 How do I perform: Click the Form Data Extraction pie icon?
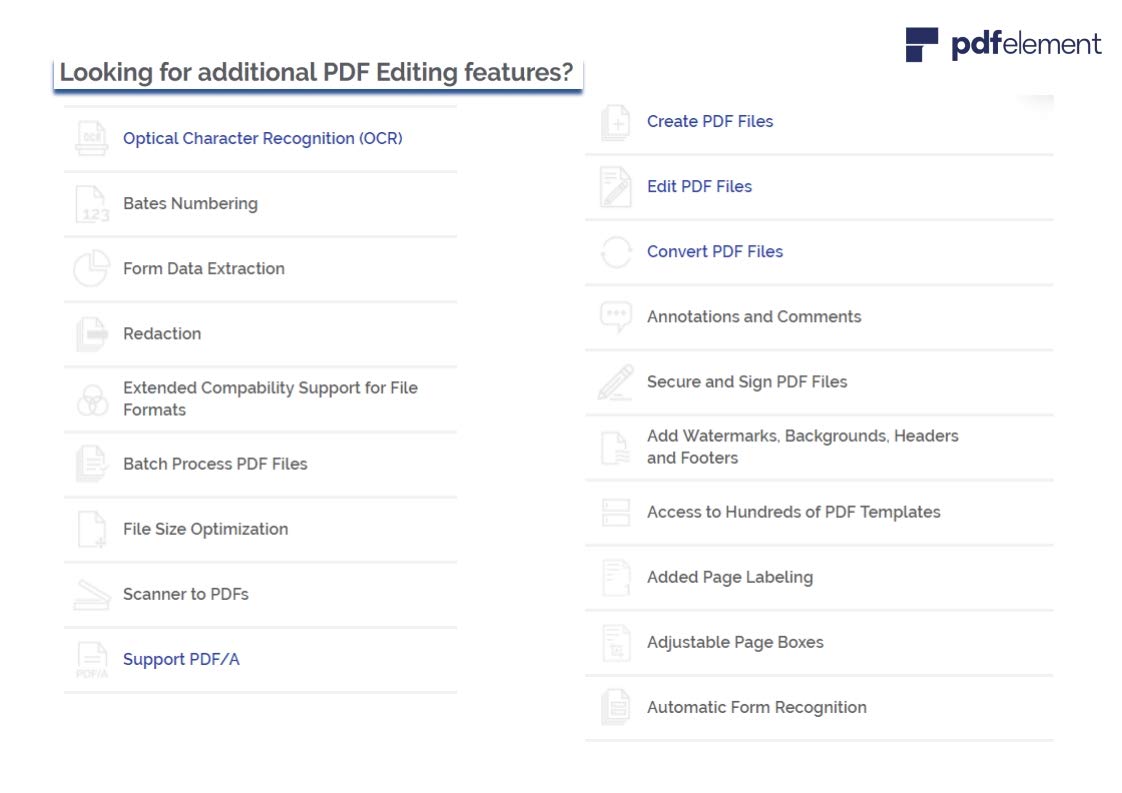pos(92,268)
